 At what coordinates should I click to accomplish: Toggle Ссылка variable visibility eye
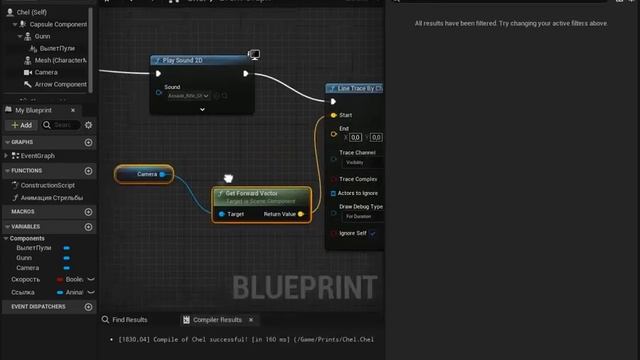pos(91,293)
